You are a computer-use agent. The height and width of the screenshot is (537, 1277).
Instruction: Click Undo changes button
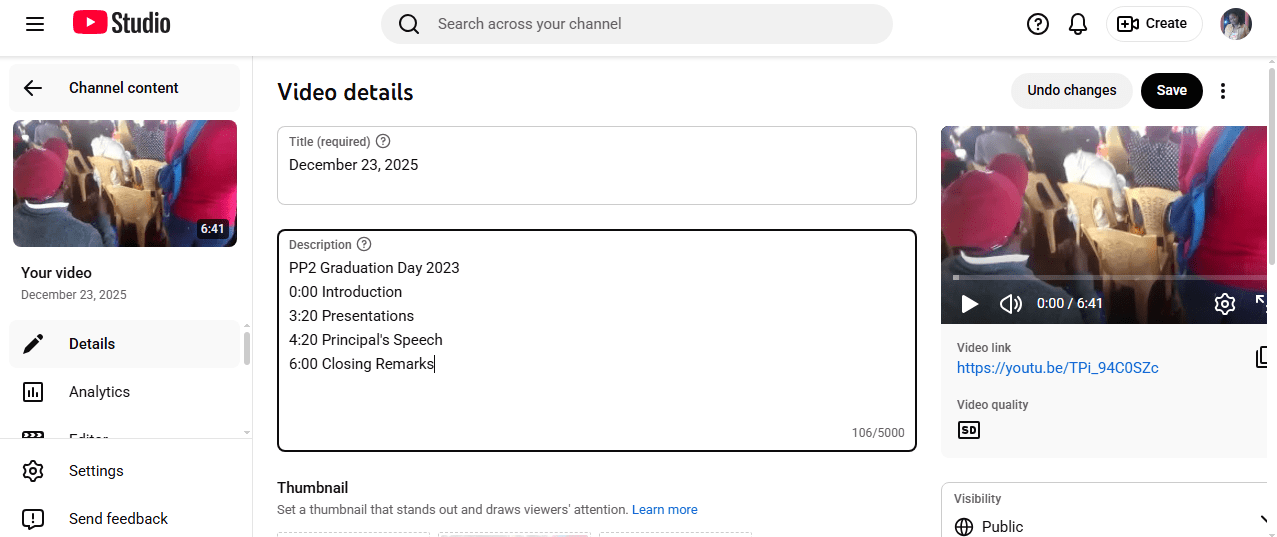point(1071,91)
